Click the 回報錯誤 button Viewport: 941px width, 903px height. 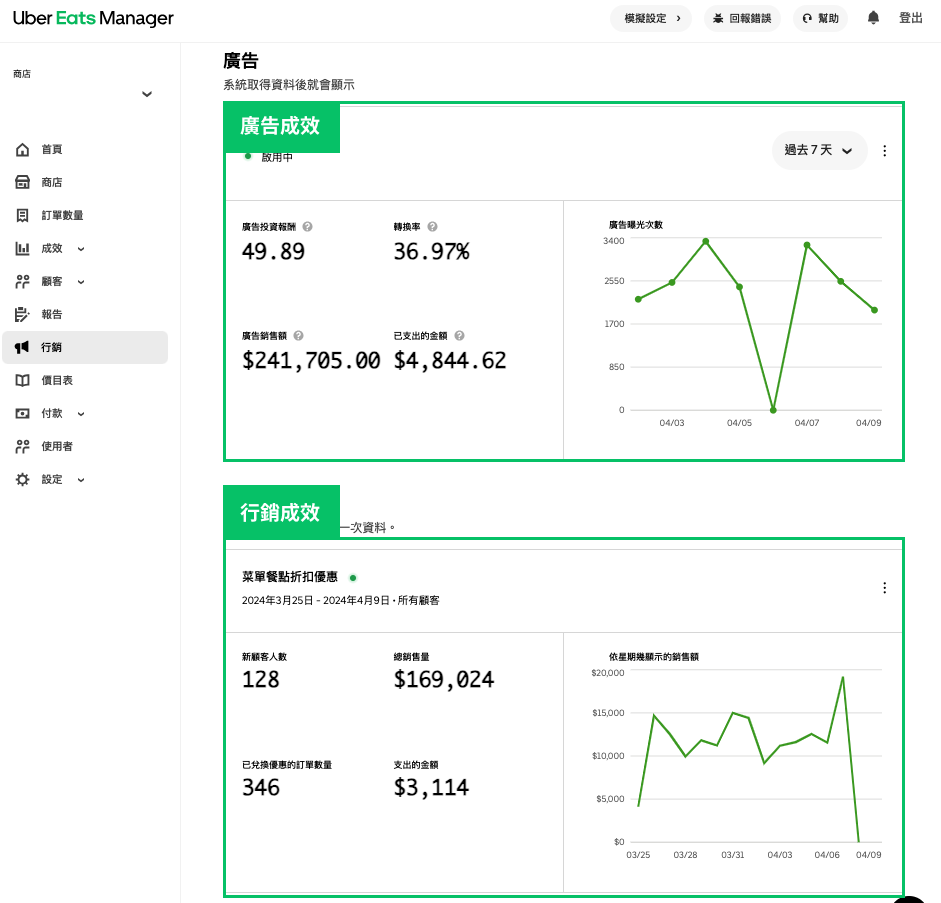point(742,18)
